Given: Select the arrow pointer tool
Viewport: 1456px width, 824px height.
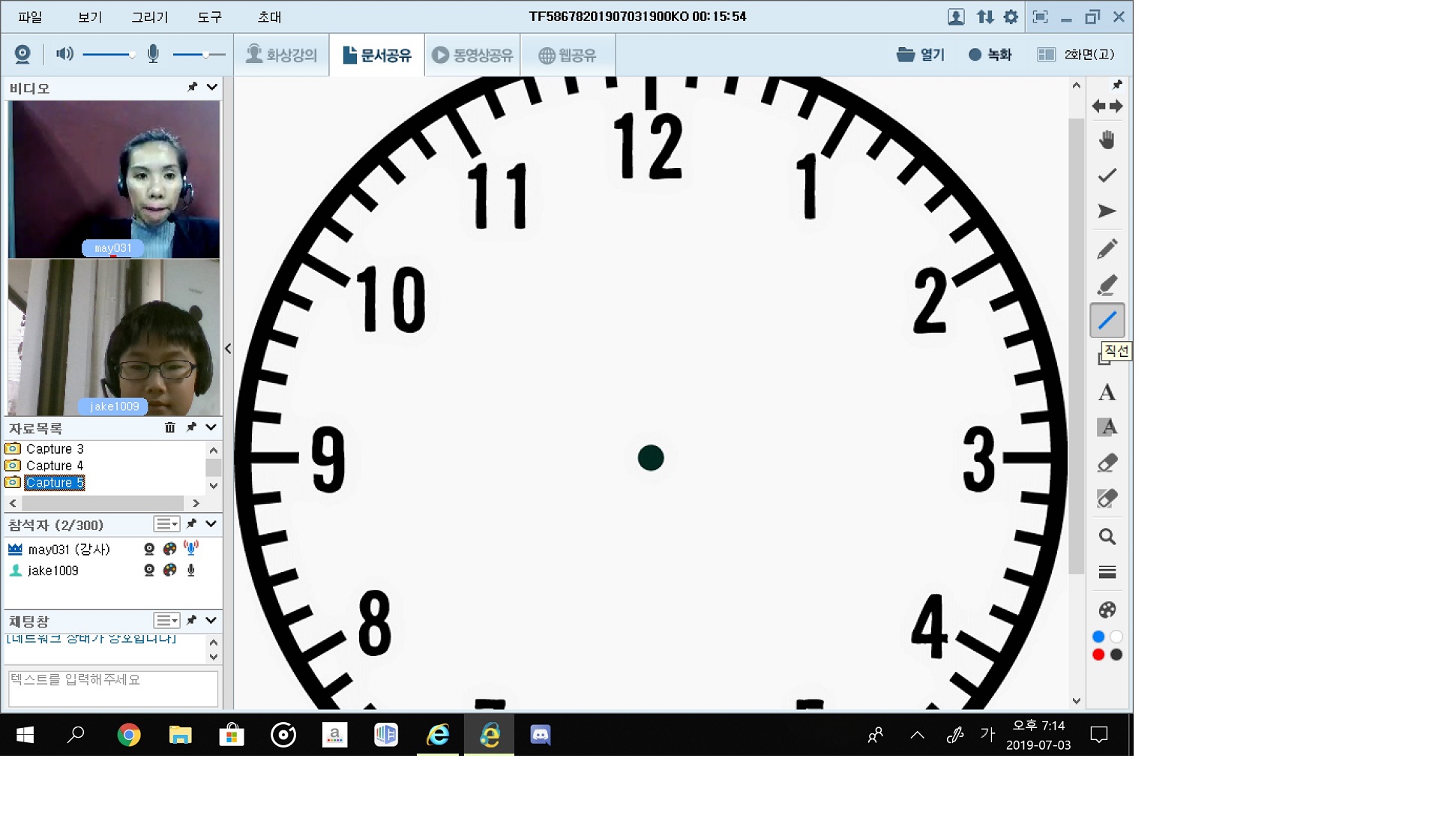Looking at the screenshot, I should pyautogui.click(x=1107, y=211).
